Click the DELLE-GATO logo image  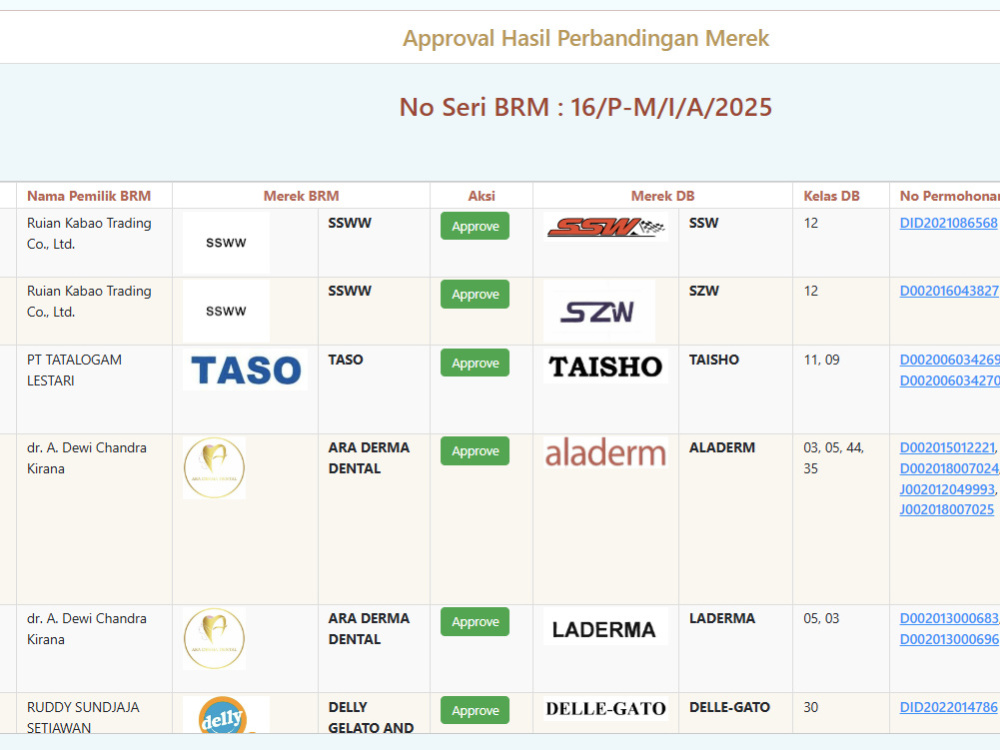point(605,709)
